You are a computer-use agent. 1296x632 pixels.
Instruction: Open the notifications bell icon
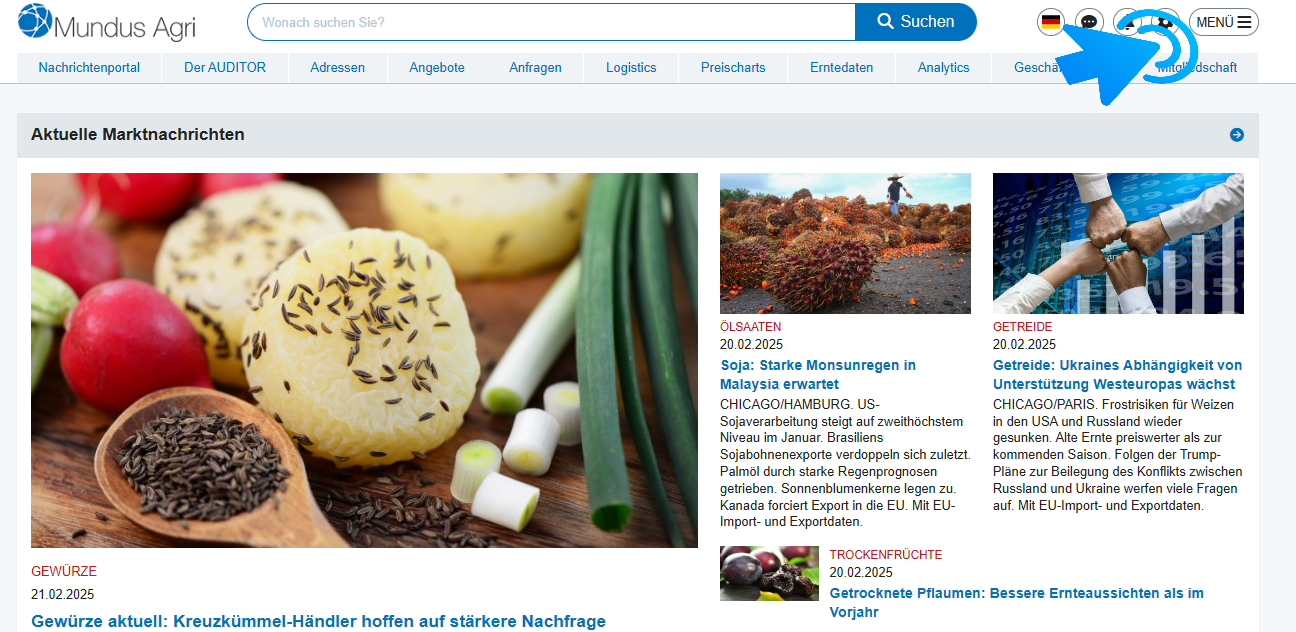tap(1127, 22)
